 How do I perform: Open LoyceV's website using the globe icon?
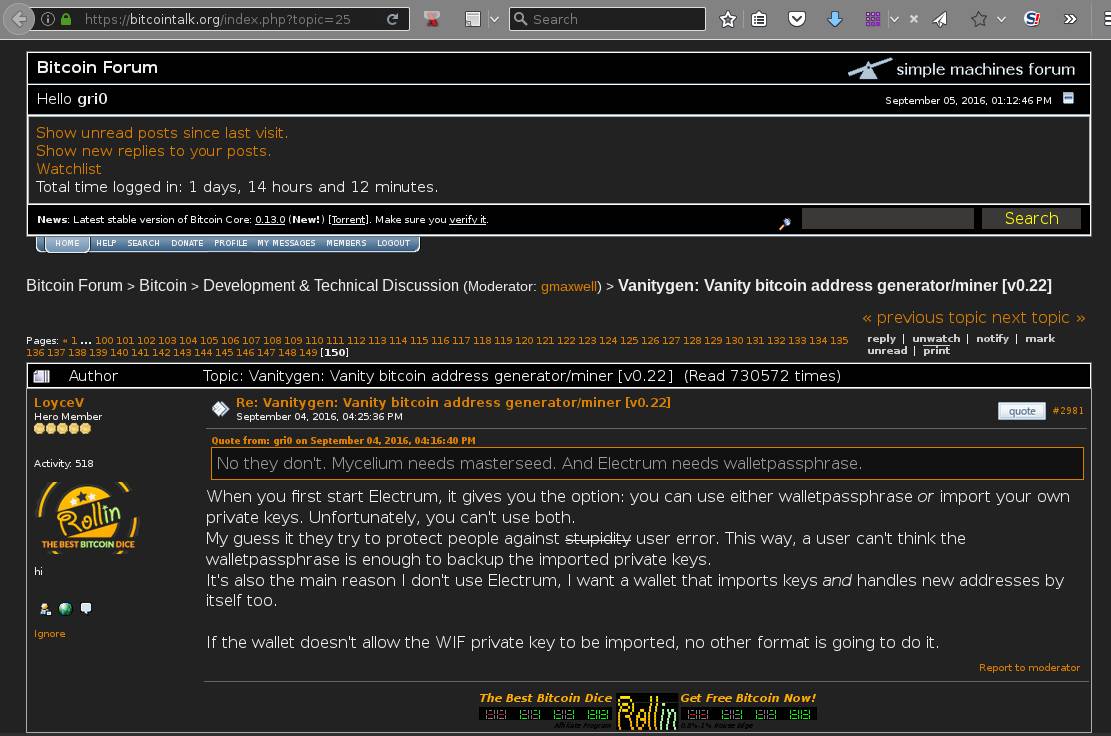click(x=64, y=608)
